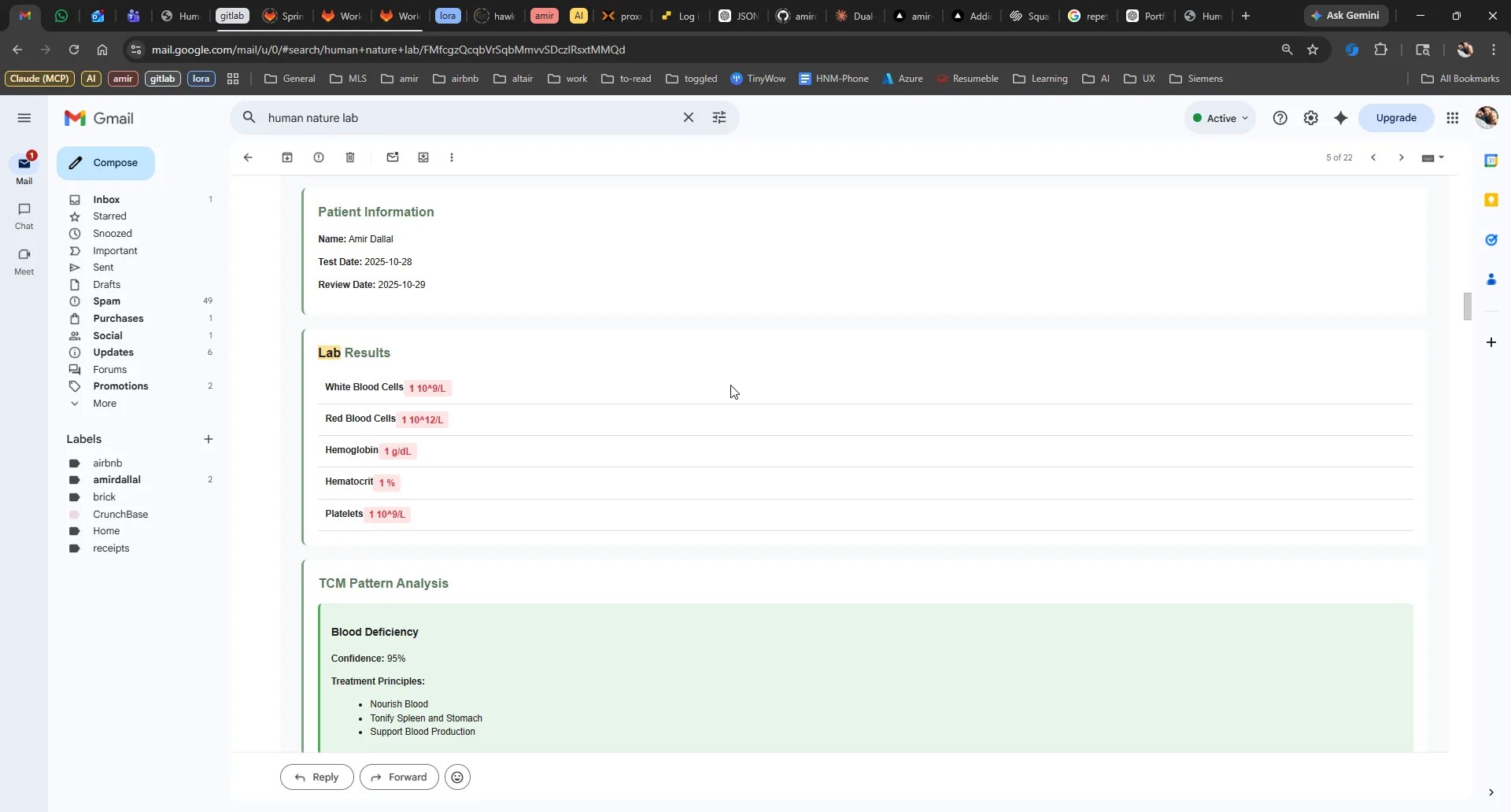1511x812 pixels.
Task: Delete email using trash icon
Action: [350, 157]
